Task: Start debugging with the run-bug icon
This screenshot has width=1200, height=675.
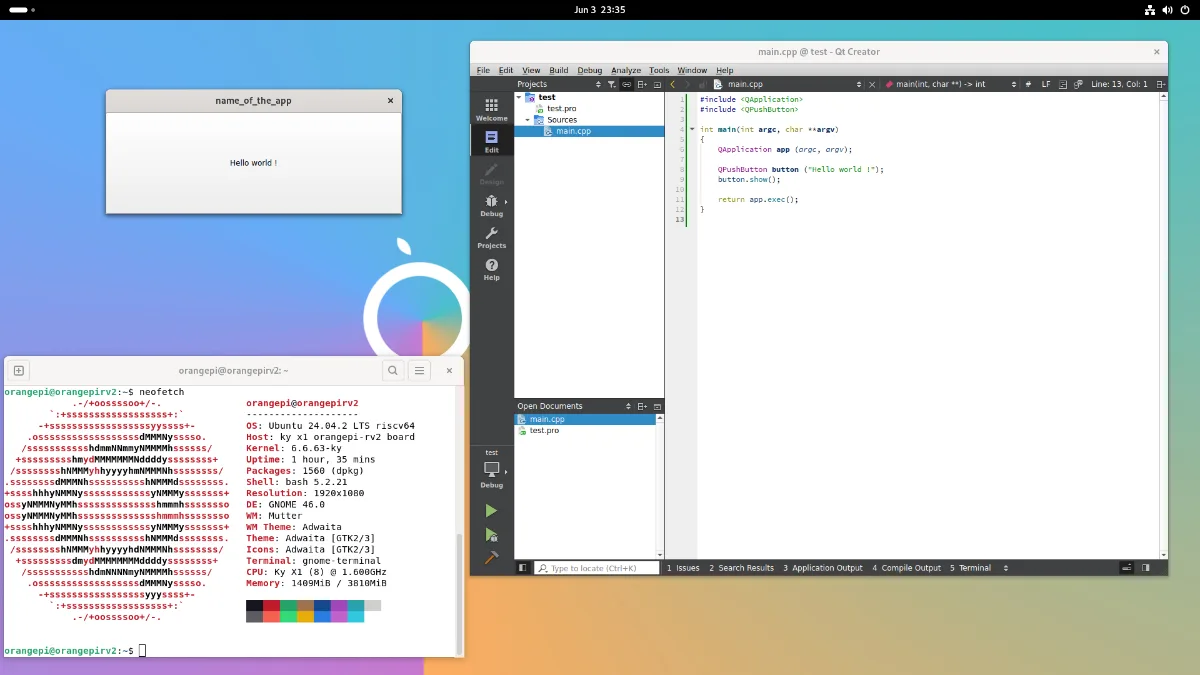Action: [491, 535]
